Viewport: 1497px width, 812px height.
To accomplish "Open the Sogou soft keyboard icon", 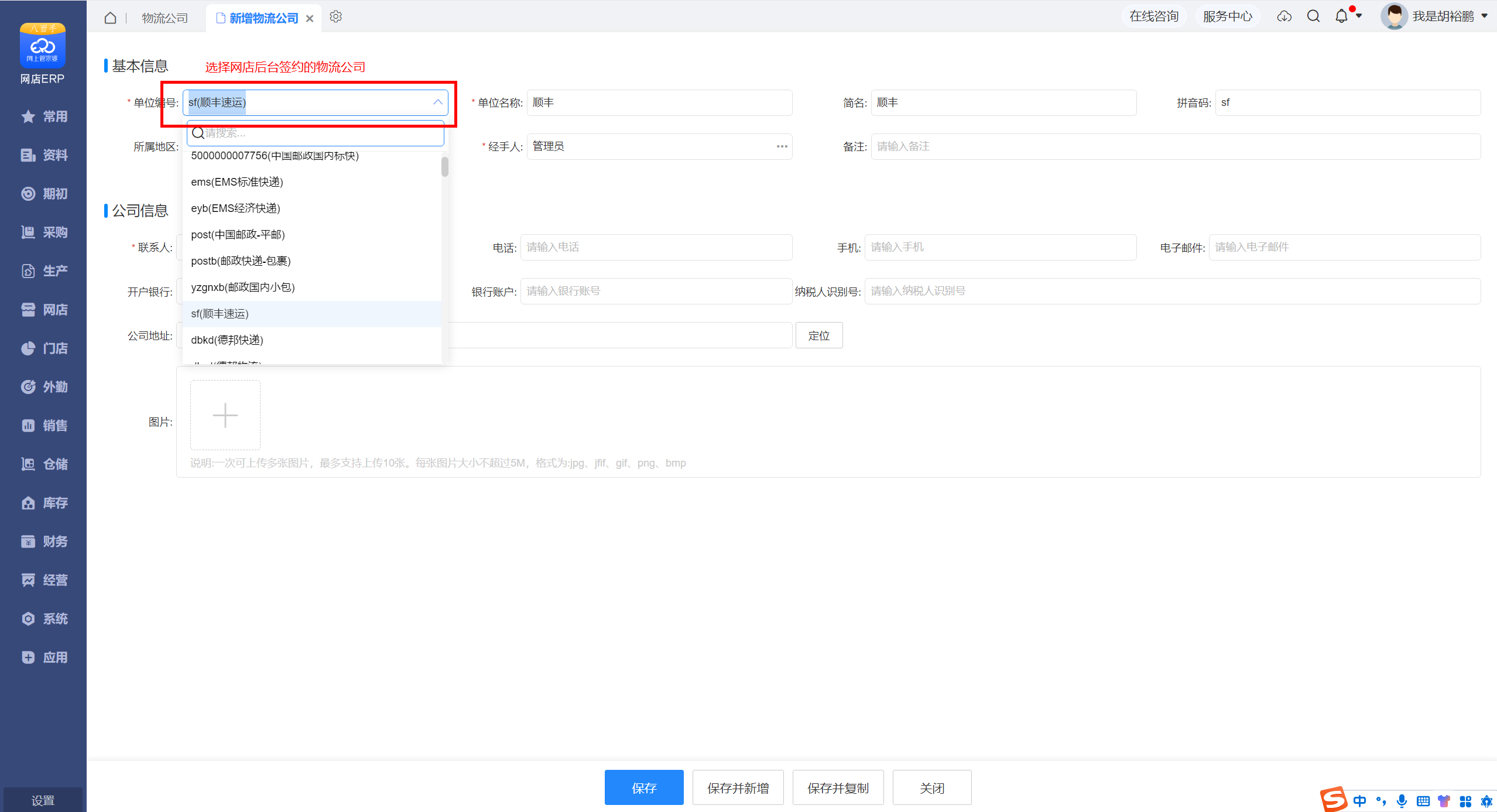I will 1423,801.
